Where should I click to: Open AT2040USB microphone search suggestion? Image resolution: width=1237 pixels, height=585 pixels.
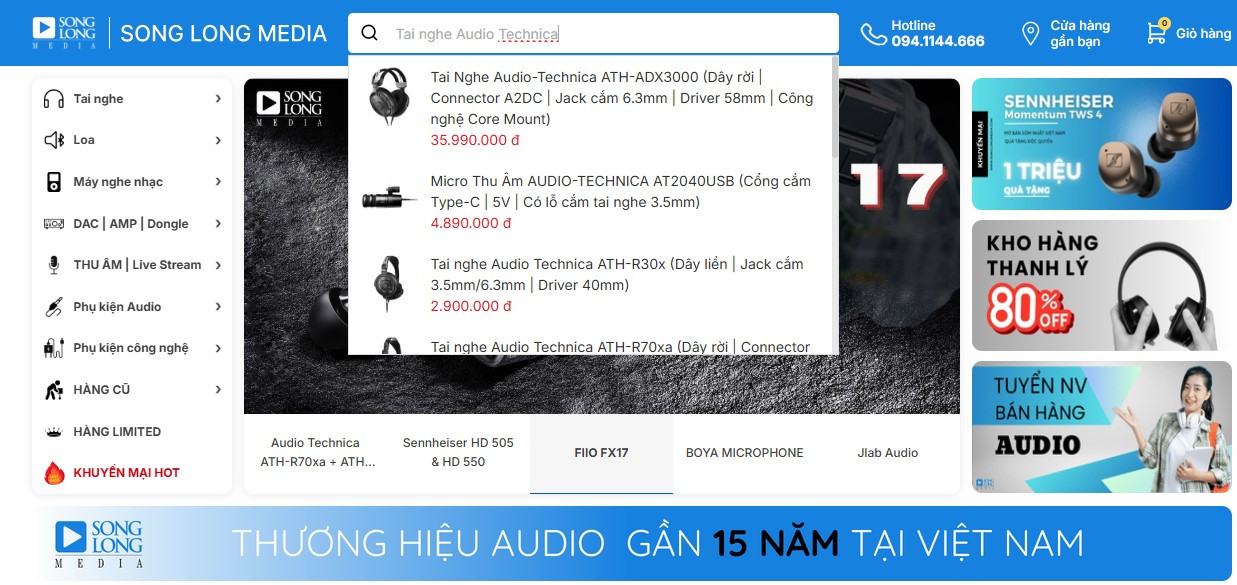click(590, 202)
